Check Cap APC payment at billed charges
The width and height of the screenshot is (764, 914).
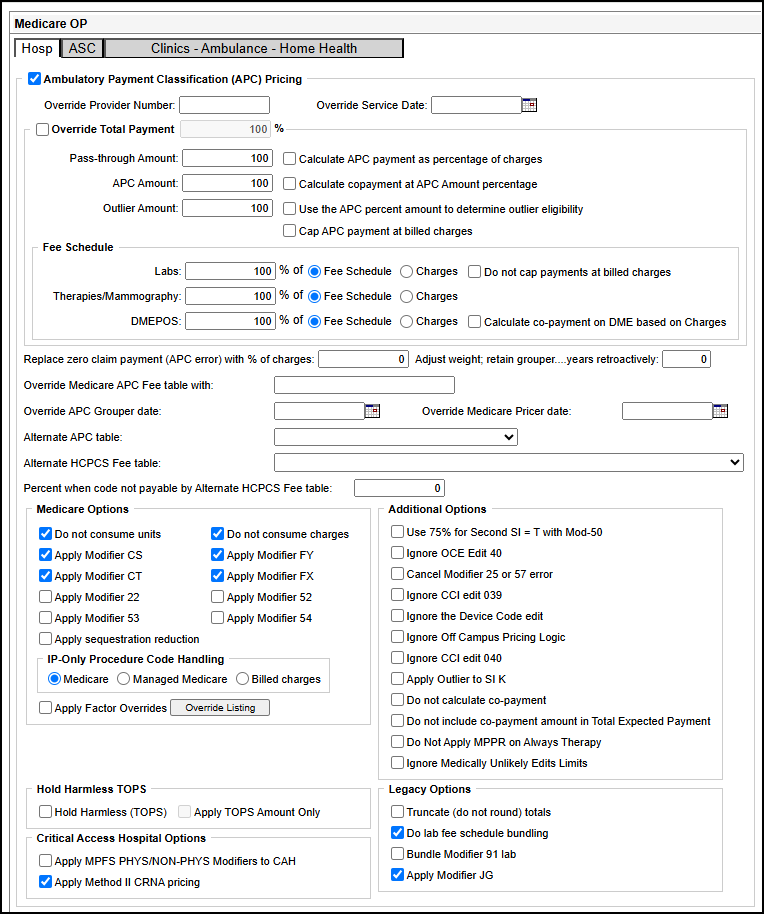pyautogui.click(x=290, y=231)
